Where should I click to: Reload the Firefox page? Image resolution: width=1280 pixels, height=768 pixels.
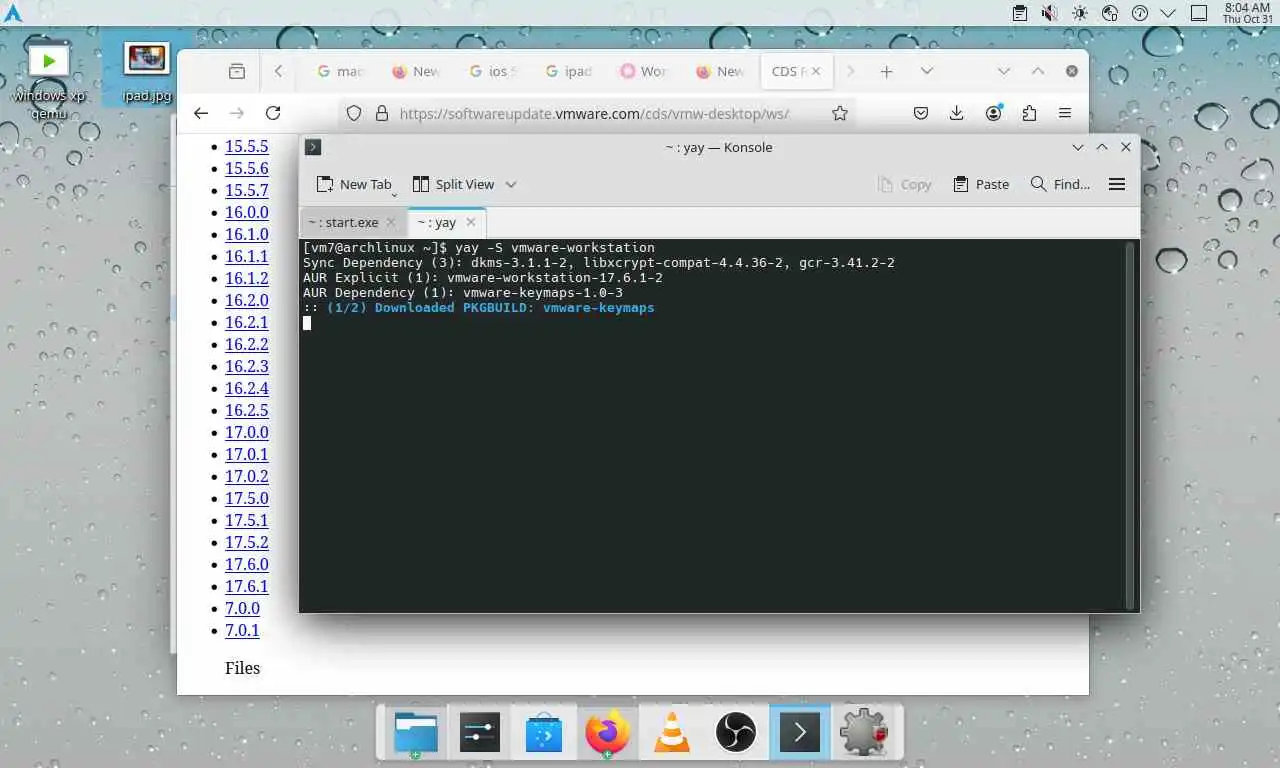click(273, 113)
